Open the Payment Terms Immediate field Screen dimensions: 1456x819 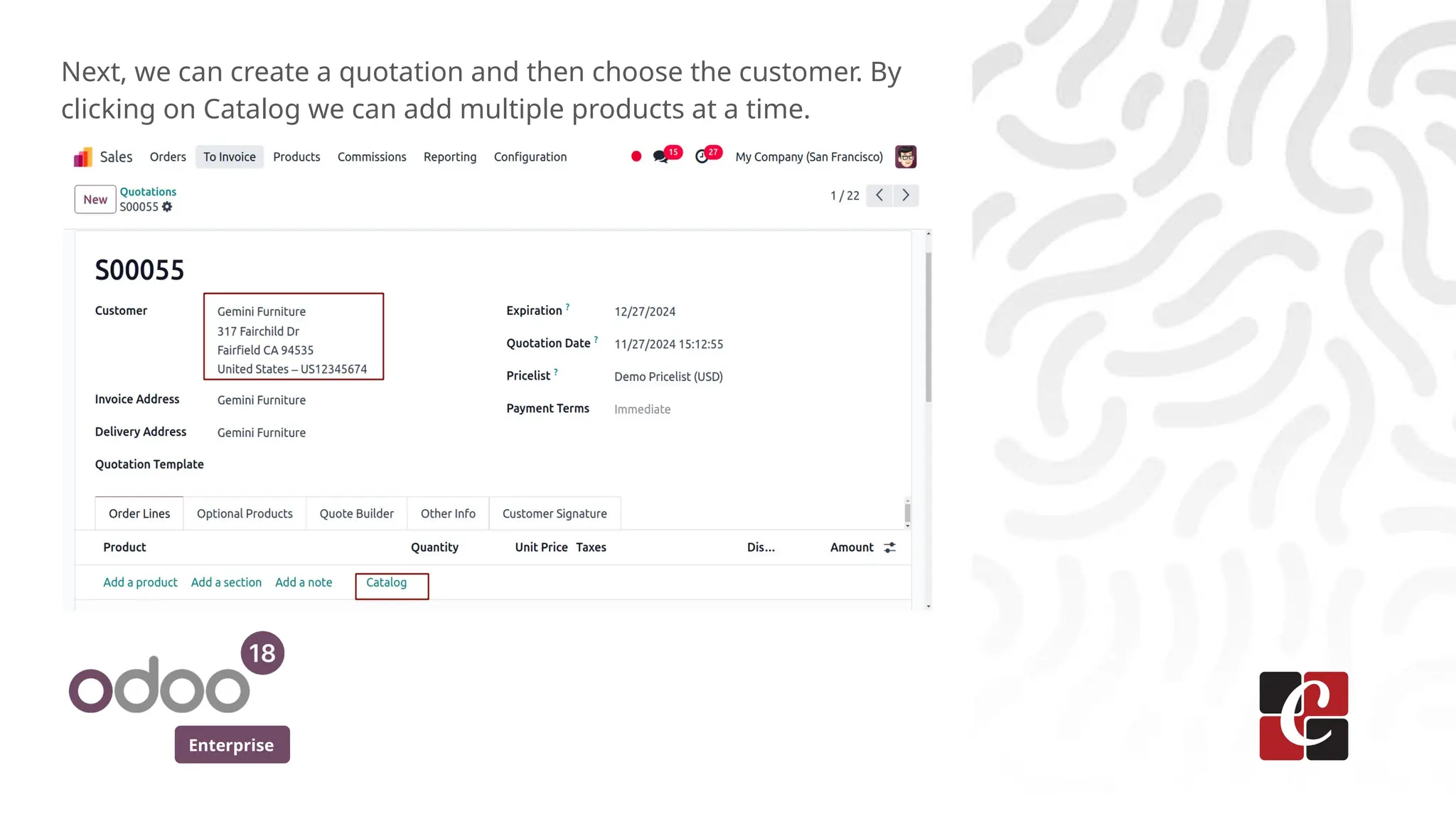642,409
